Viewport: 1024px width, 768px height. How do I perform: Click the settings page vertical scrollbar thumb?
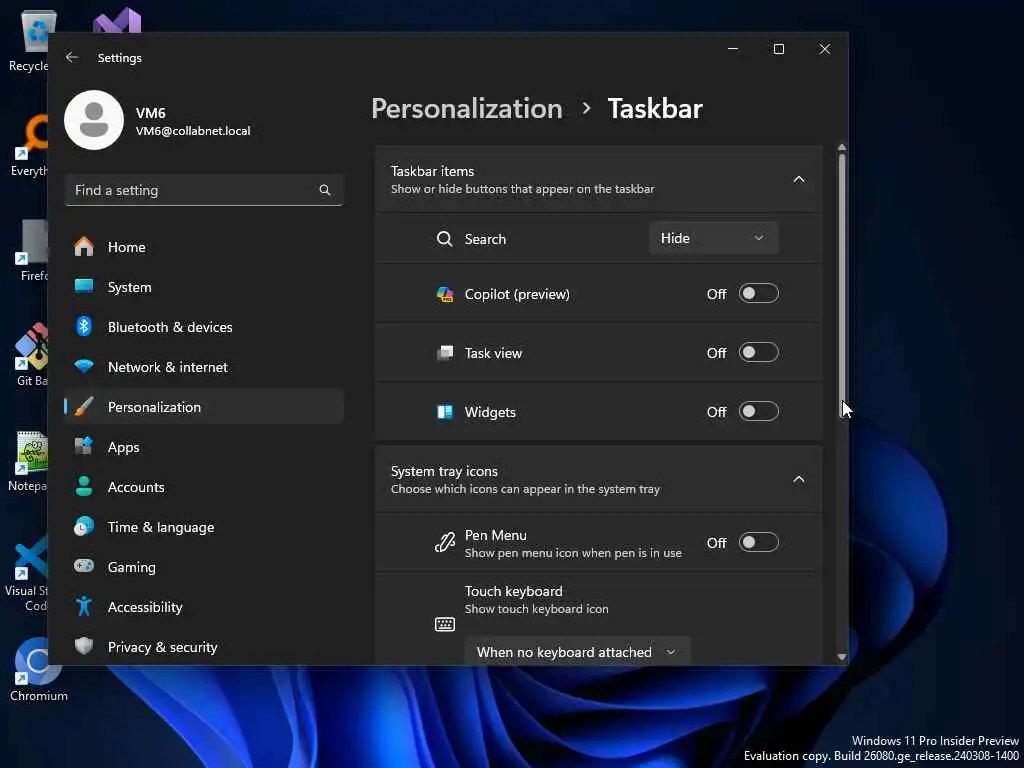pyautogui.click(x=842, y=285)
